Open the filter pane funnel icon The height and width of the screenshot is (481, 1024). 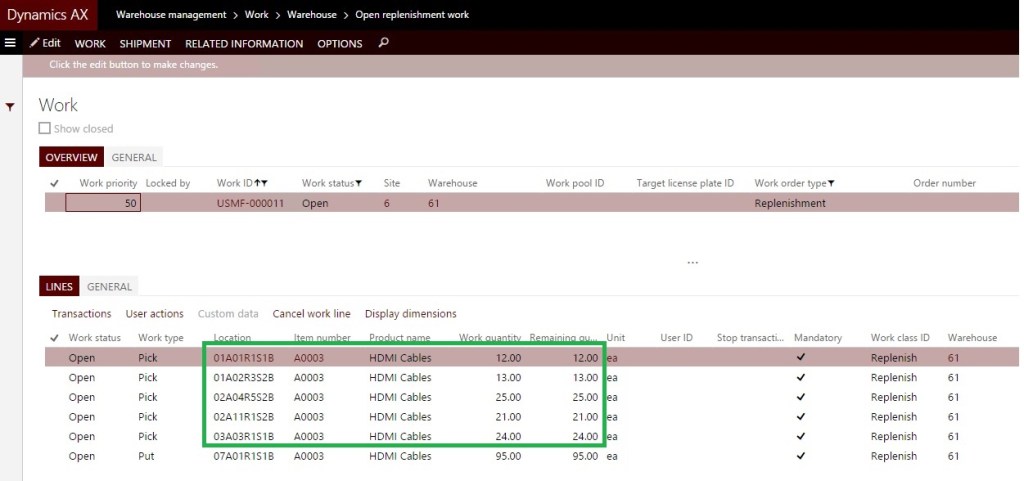(x=10, y=106)
